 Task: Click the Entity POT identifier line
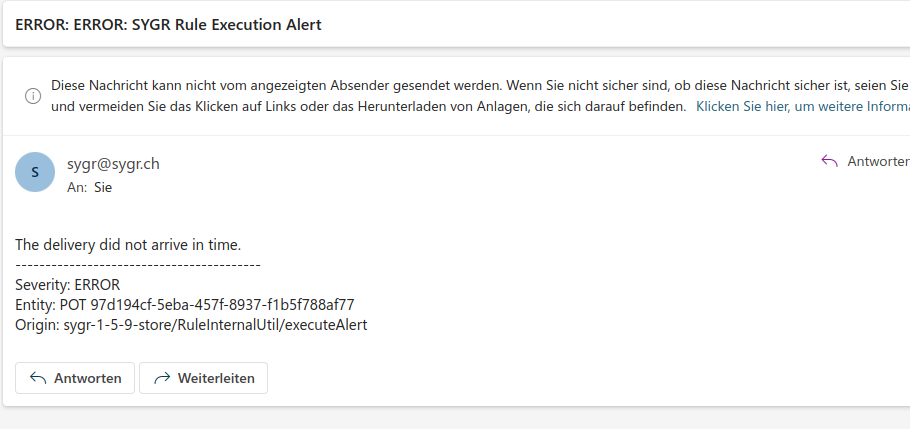(185, 305)
